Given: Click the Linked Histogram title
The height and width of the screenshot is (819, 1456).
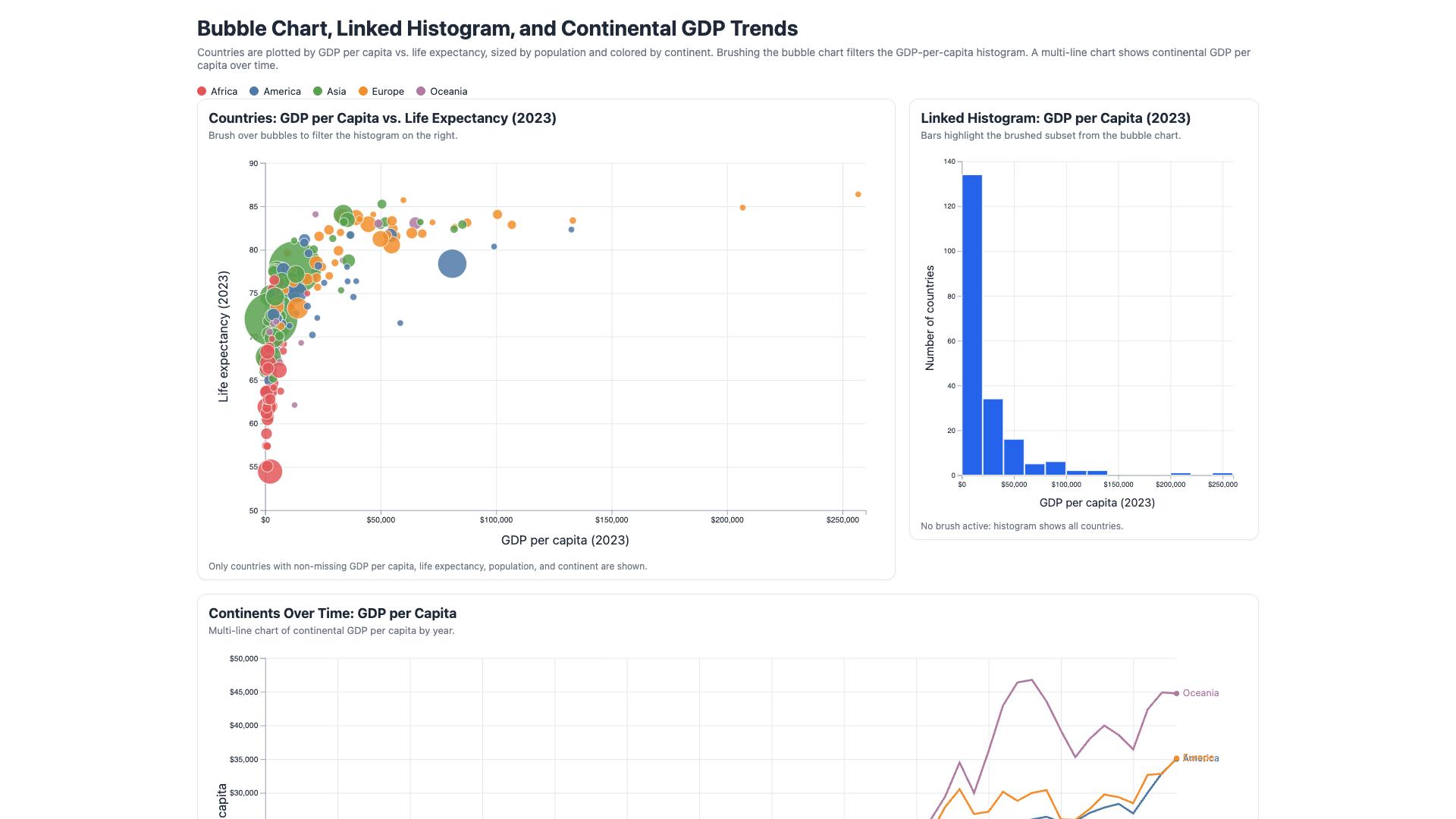Looking at the screenshot, I should [x=1056, y=118].
